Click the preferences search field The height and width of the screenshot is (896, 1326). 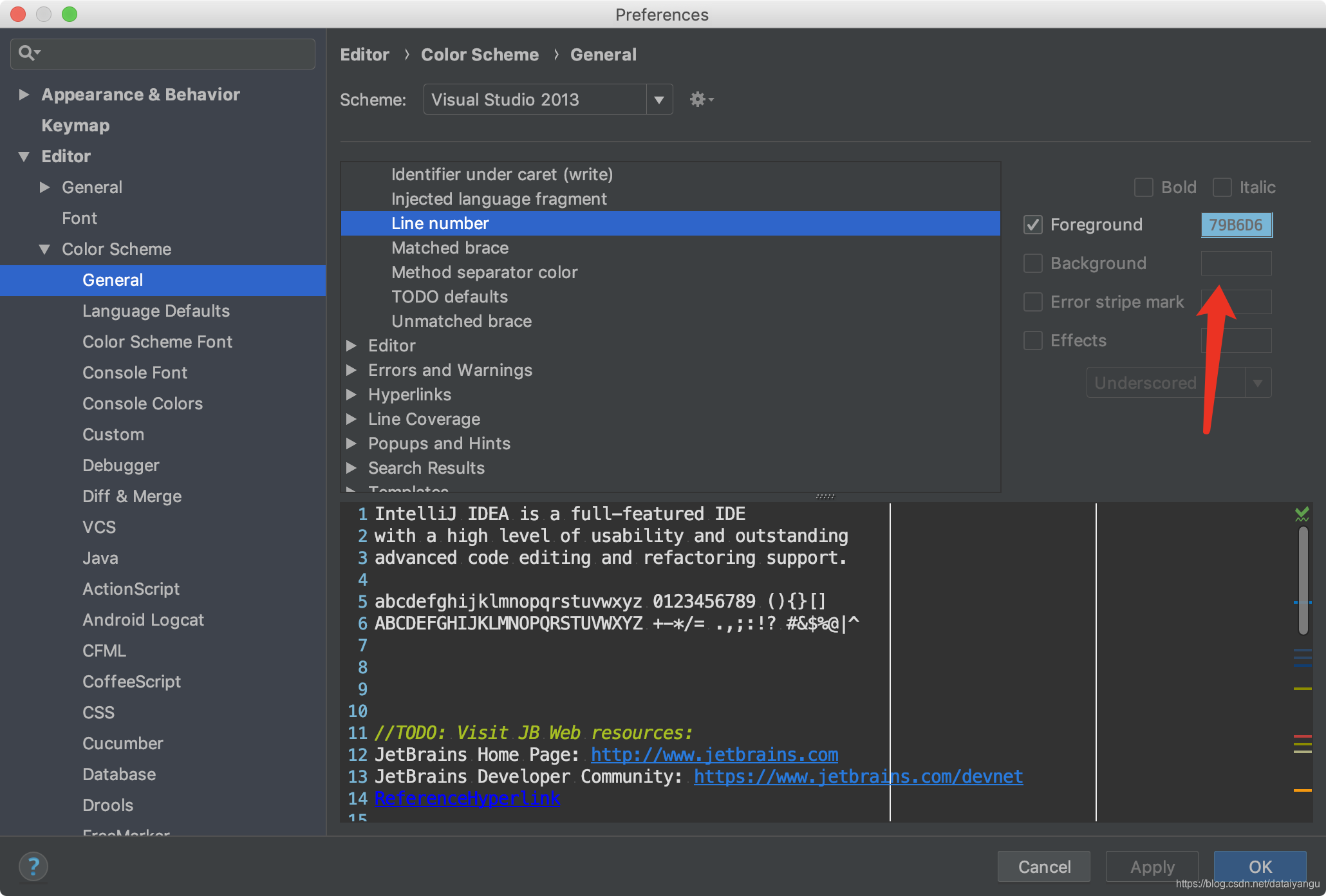[174, 53]
